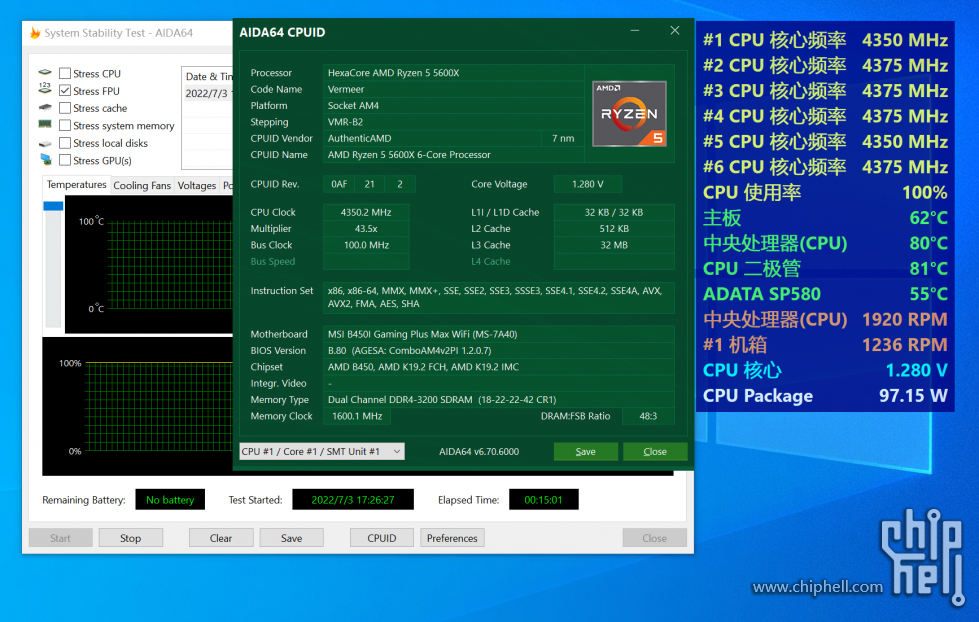Click the Elapsed Time value 00:15:01

pos(543,500)
